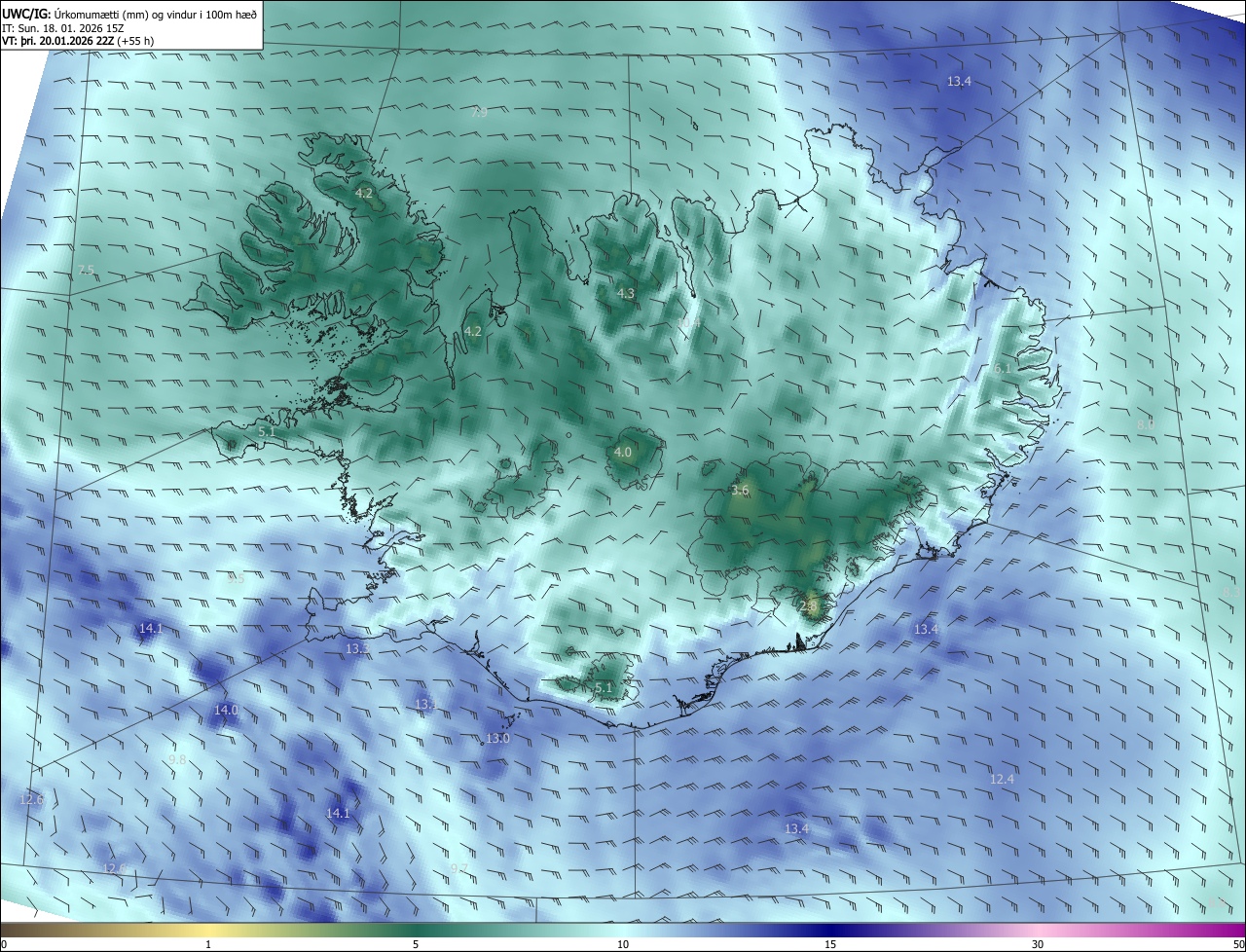
Task: Click the 3.6 value on Vatnajökull glacier
Action: (x=740, y=491)
